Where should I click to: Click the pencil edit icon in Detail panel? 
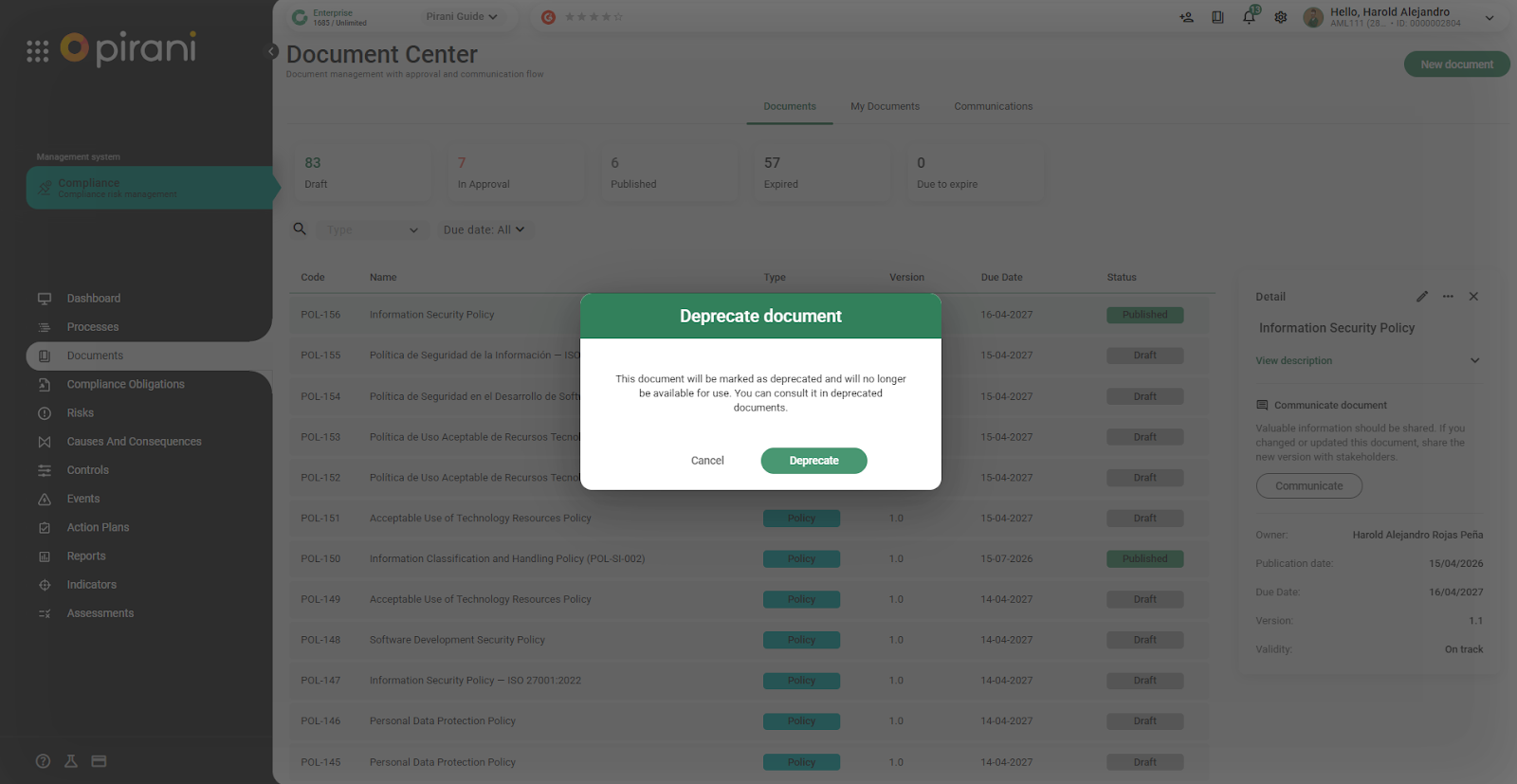coord(1422,297)
